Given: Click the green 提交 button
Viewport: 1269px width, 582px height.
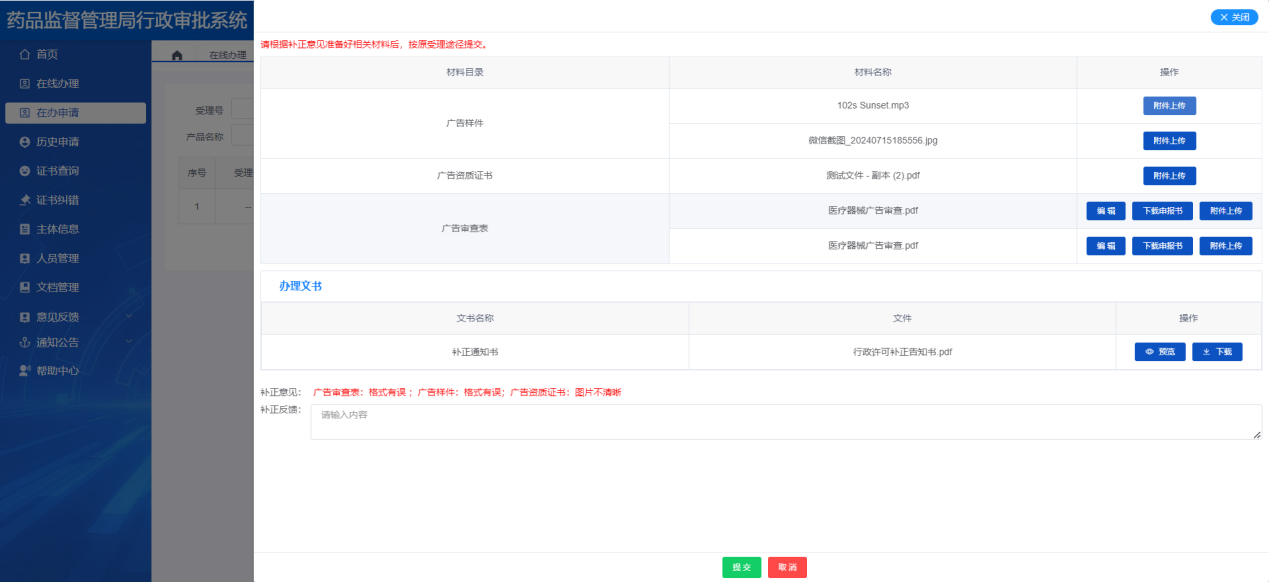Looking at the screenshot, I should [x=741, y=567].
